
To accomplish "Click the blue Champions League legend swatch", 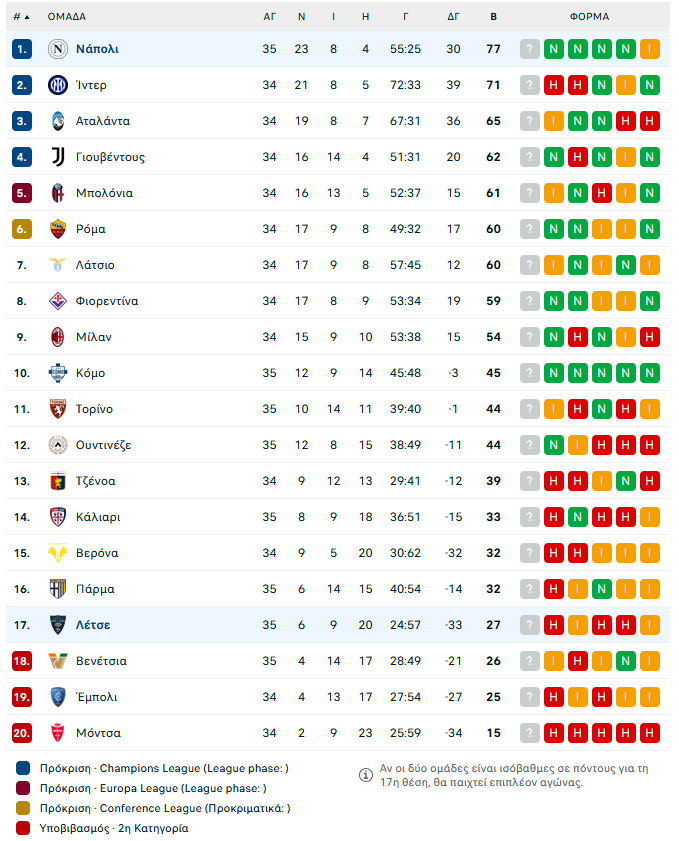I will click(23, 768).
